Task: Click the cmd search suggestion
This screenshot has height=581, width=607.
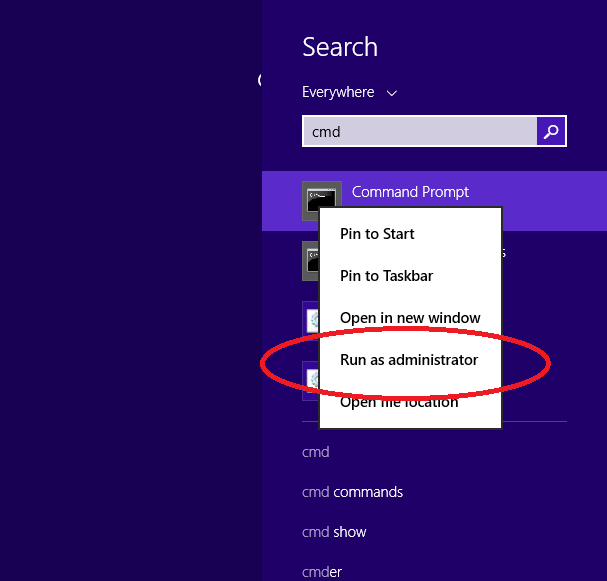Action: click(316, 452)
